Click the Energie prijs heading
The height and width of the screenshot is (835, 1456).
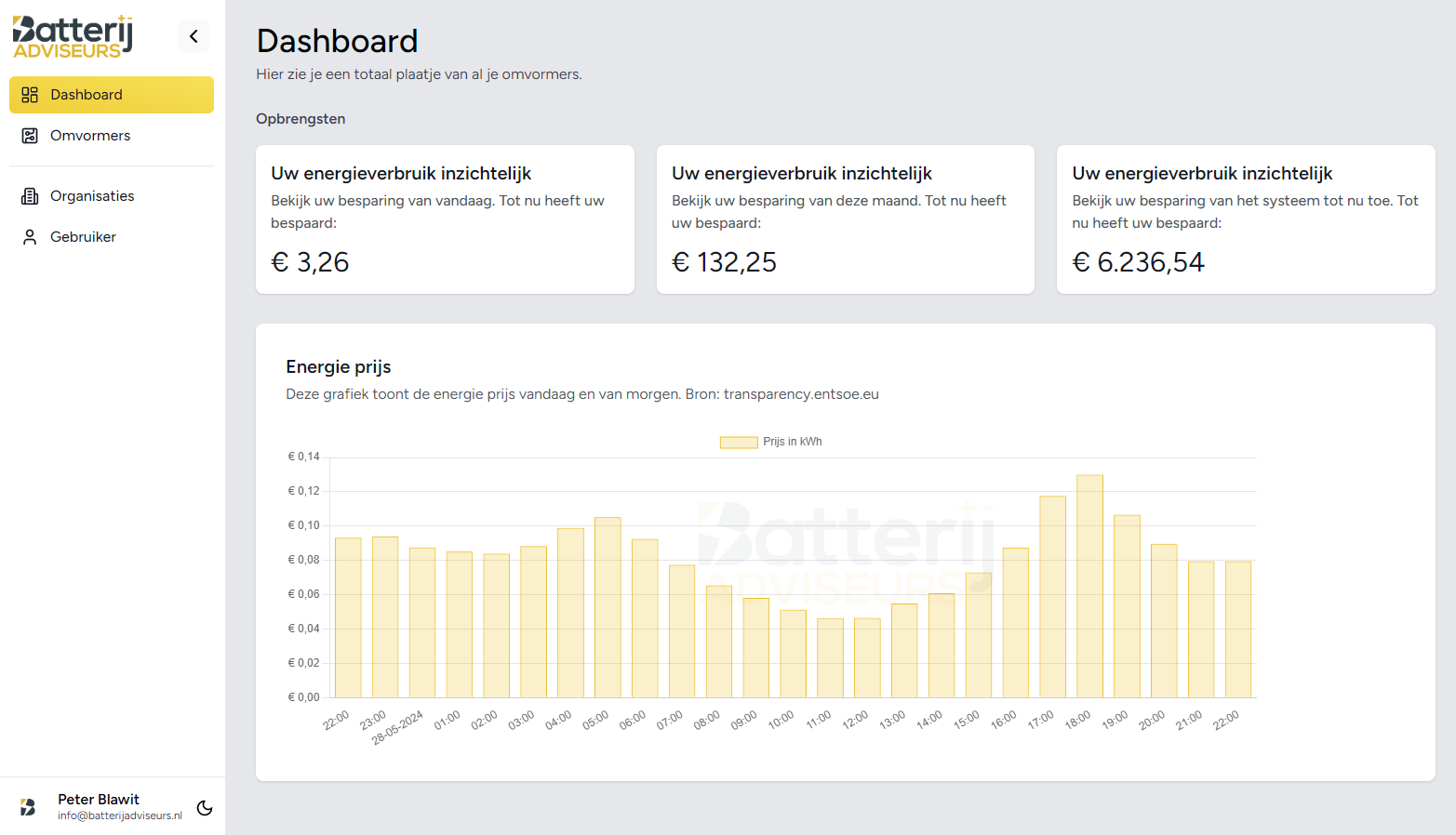click(339, 366)
